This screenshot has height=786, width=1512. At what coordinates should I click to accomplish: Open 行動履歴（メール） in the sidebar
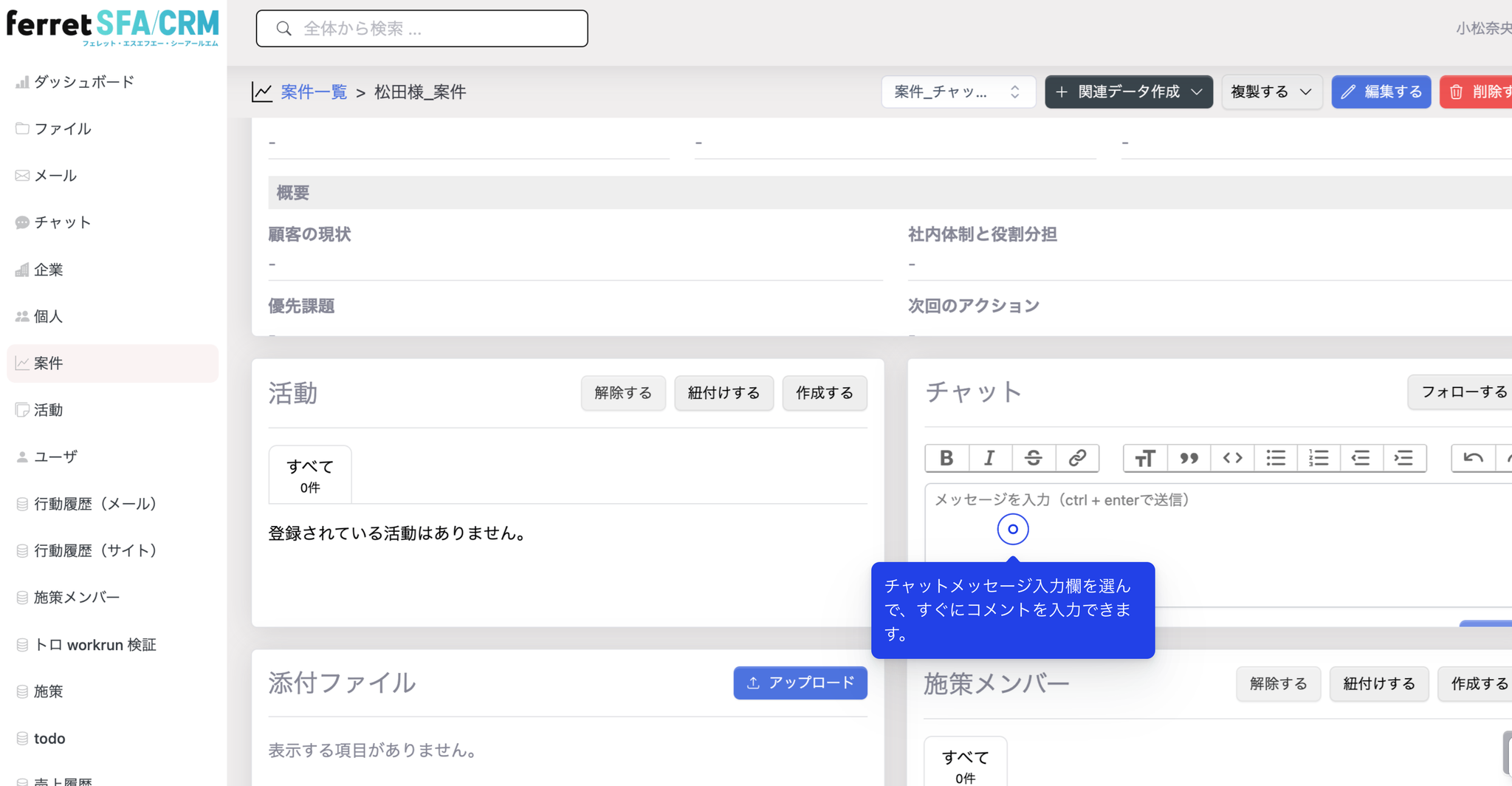point(112,504)
